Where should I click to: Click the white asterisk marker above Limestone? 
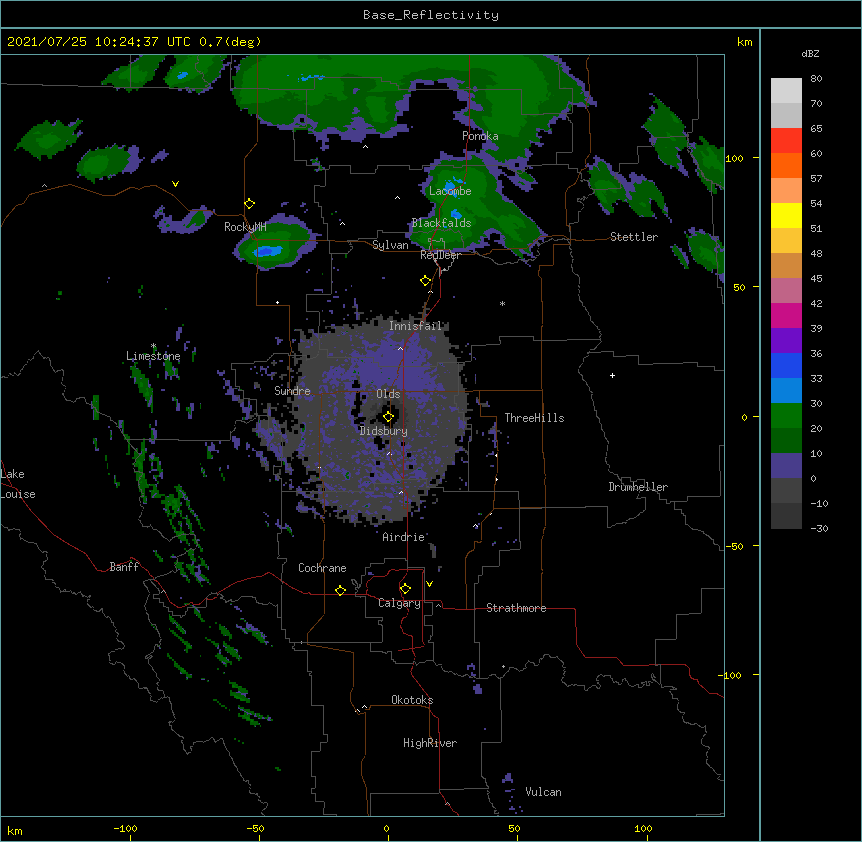153,346
